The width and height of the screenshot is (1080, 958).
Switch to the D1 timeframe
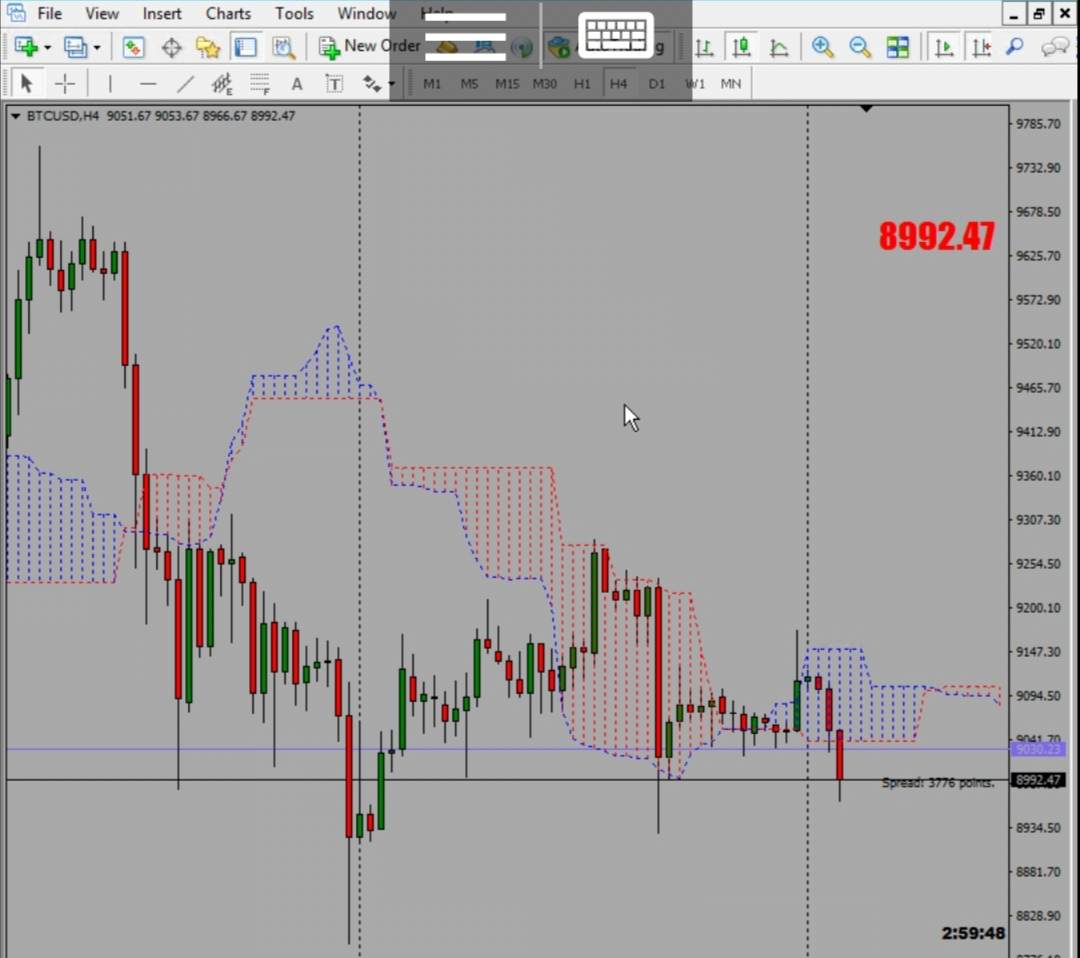(656, 83)
